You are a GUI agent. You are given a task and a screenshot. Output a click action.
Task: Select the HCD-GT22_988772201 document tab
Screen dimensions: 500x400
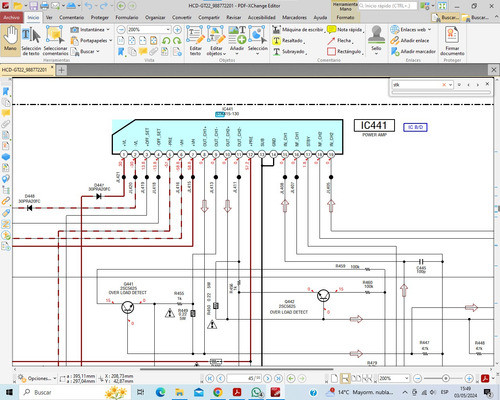(25, 70)
